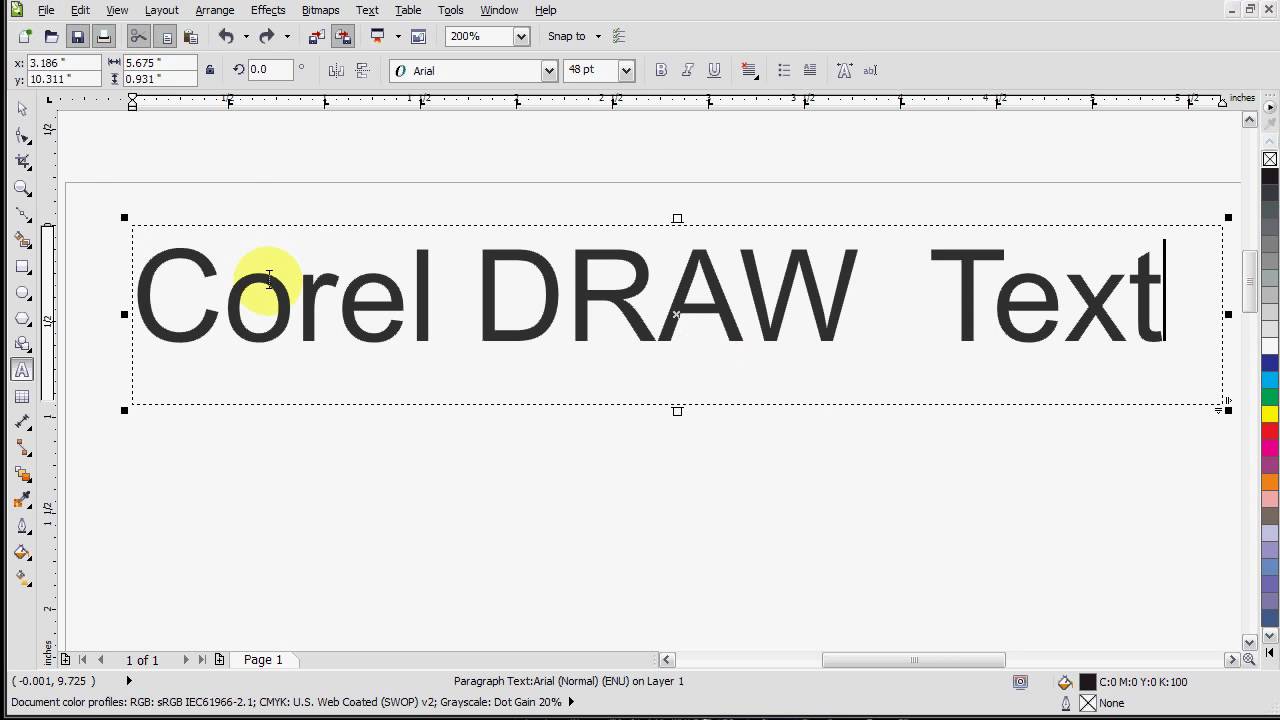Toggle bullet list formatting

(784, 70)
